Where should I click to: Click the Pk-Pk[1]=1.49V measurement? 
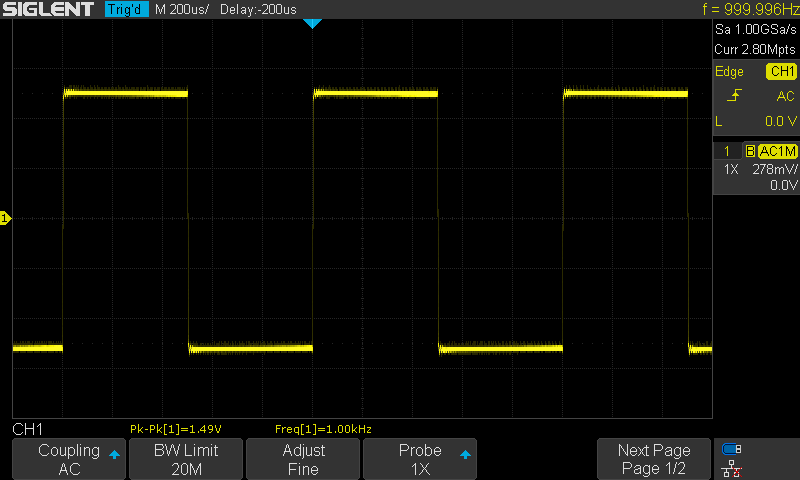176,429
